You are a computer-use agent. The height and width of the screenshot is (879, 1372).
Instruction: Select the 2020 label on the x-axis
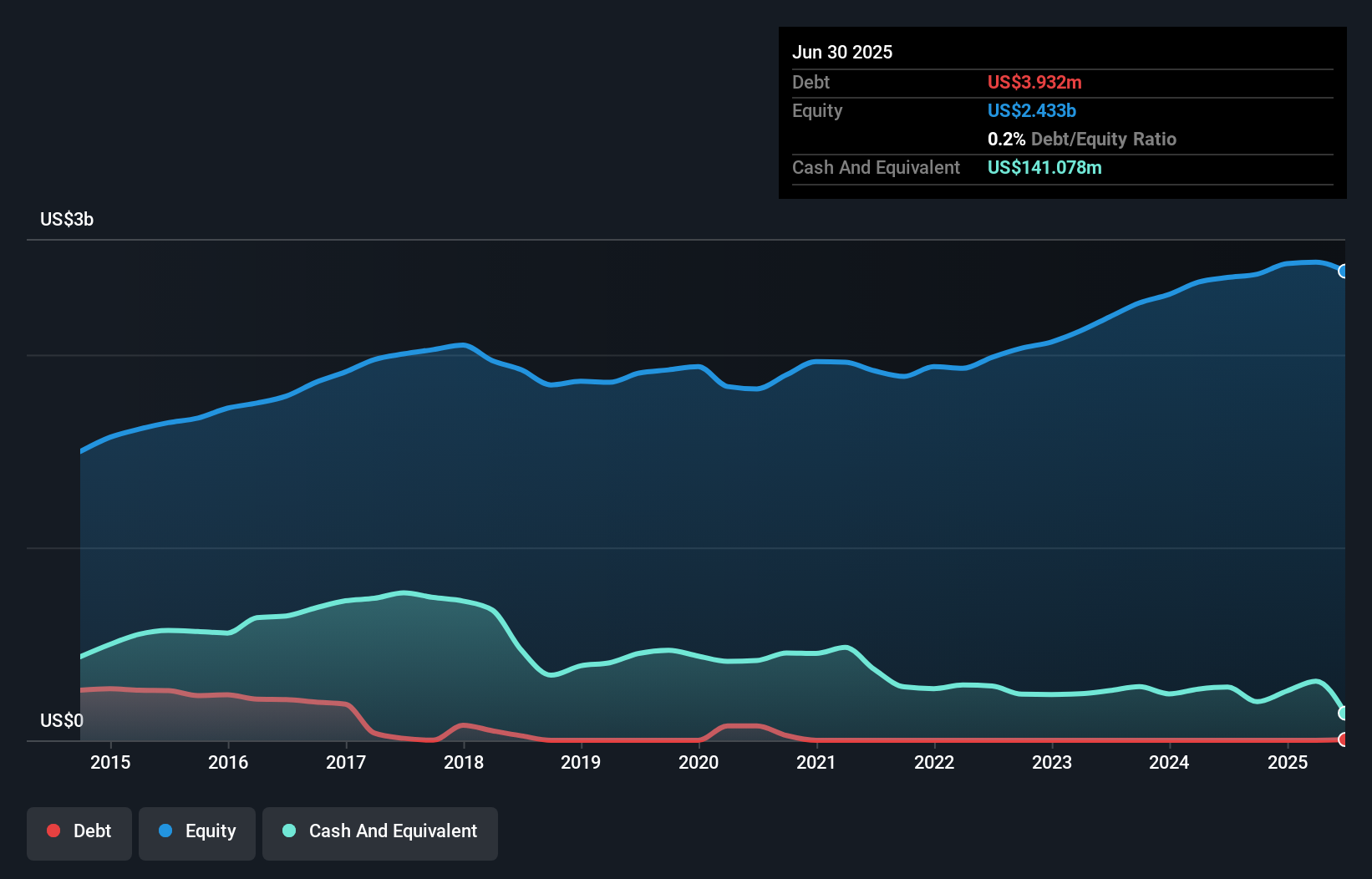click(699, 762)
